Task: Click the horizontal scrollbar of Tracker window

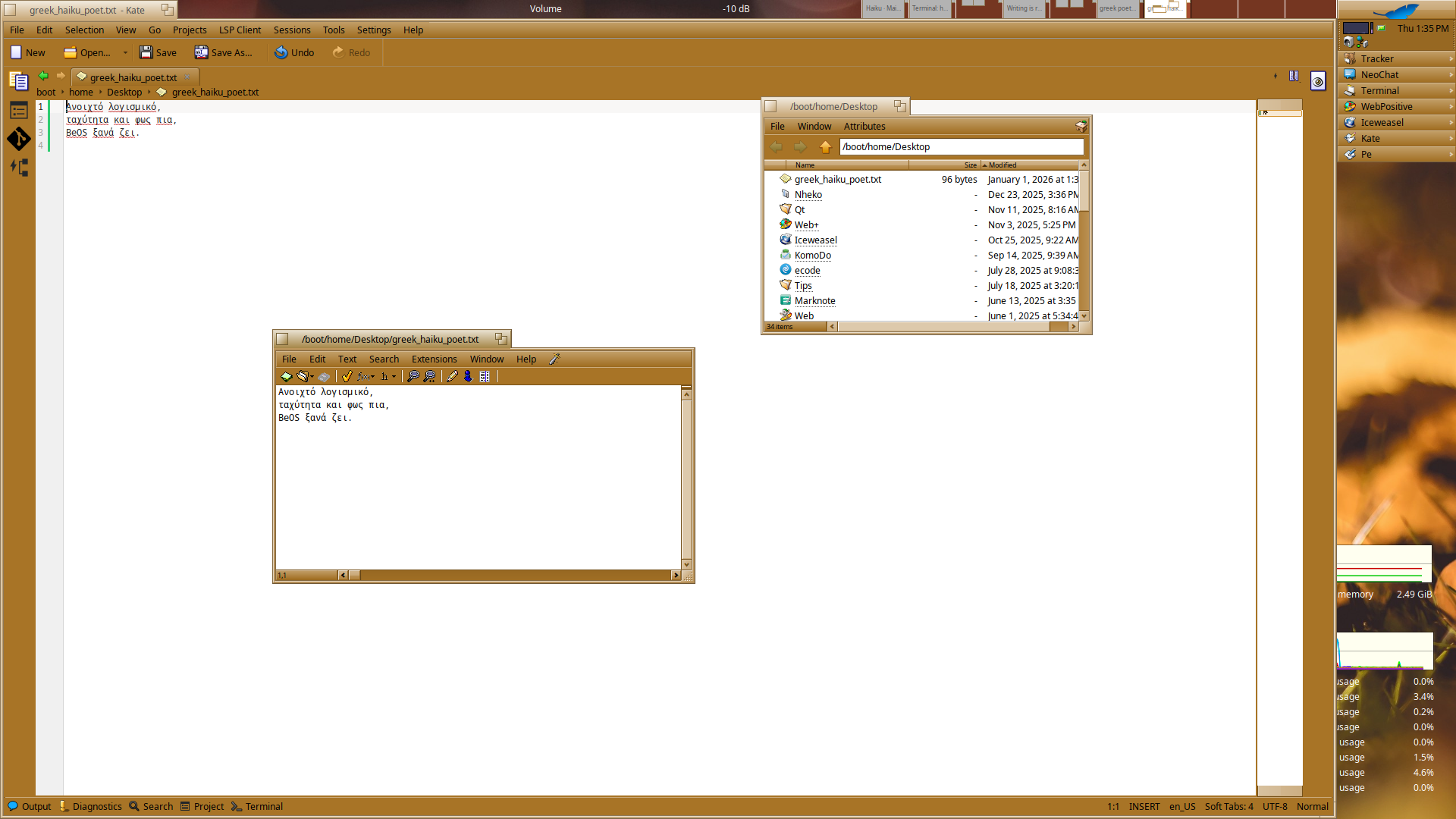Action: click(943, 327)
